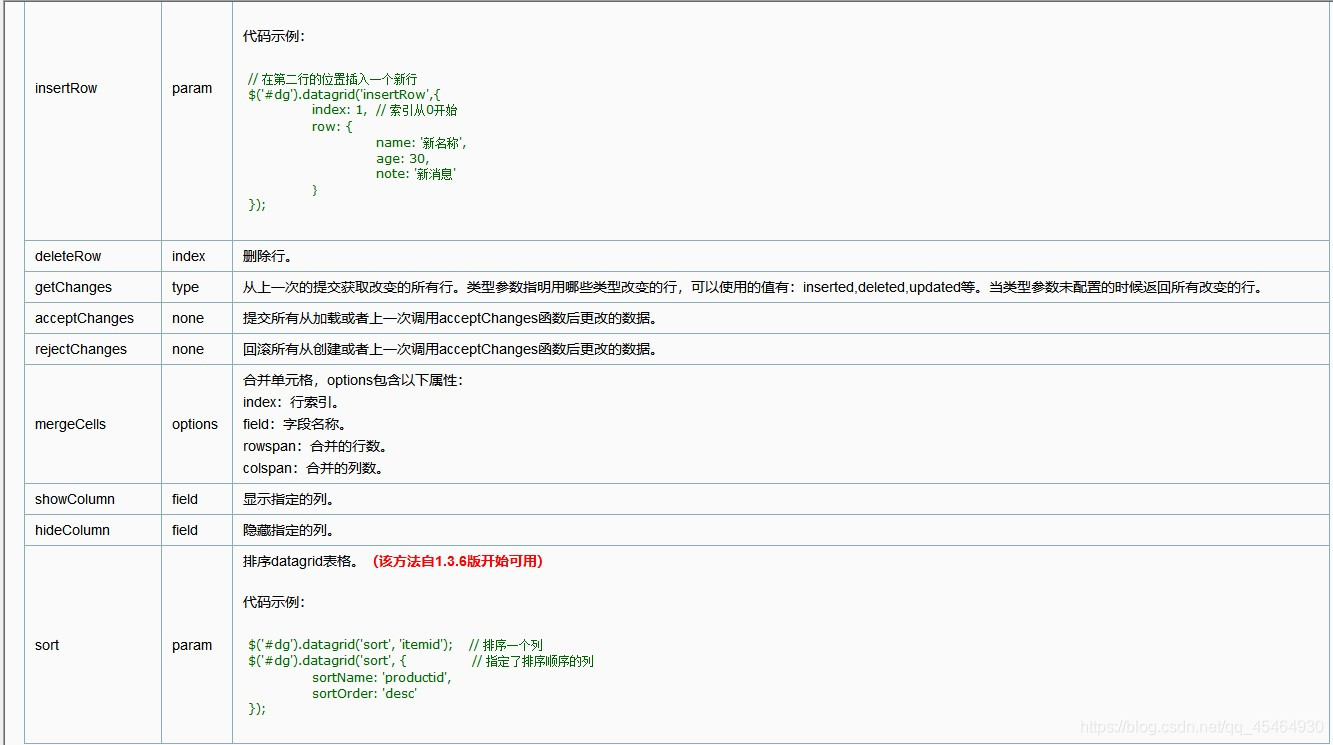This screenshot has height=745, width=1333.
Task: Click the name: '新名称' code line
Action: 421,143
